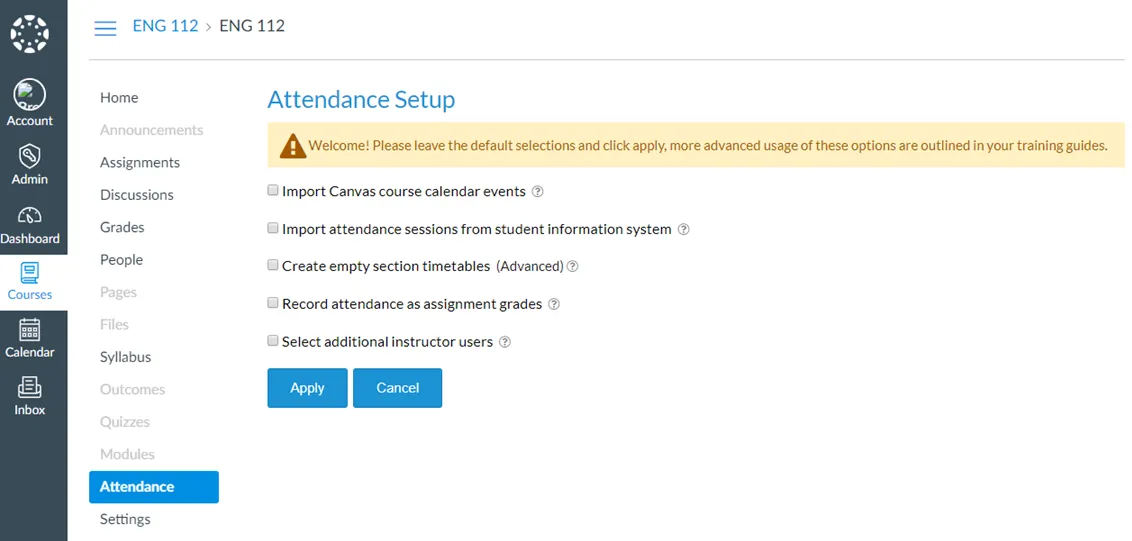
Task: Enable Create empty section timetables
Action: (x=273, y=265)
